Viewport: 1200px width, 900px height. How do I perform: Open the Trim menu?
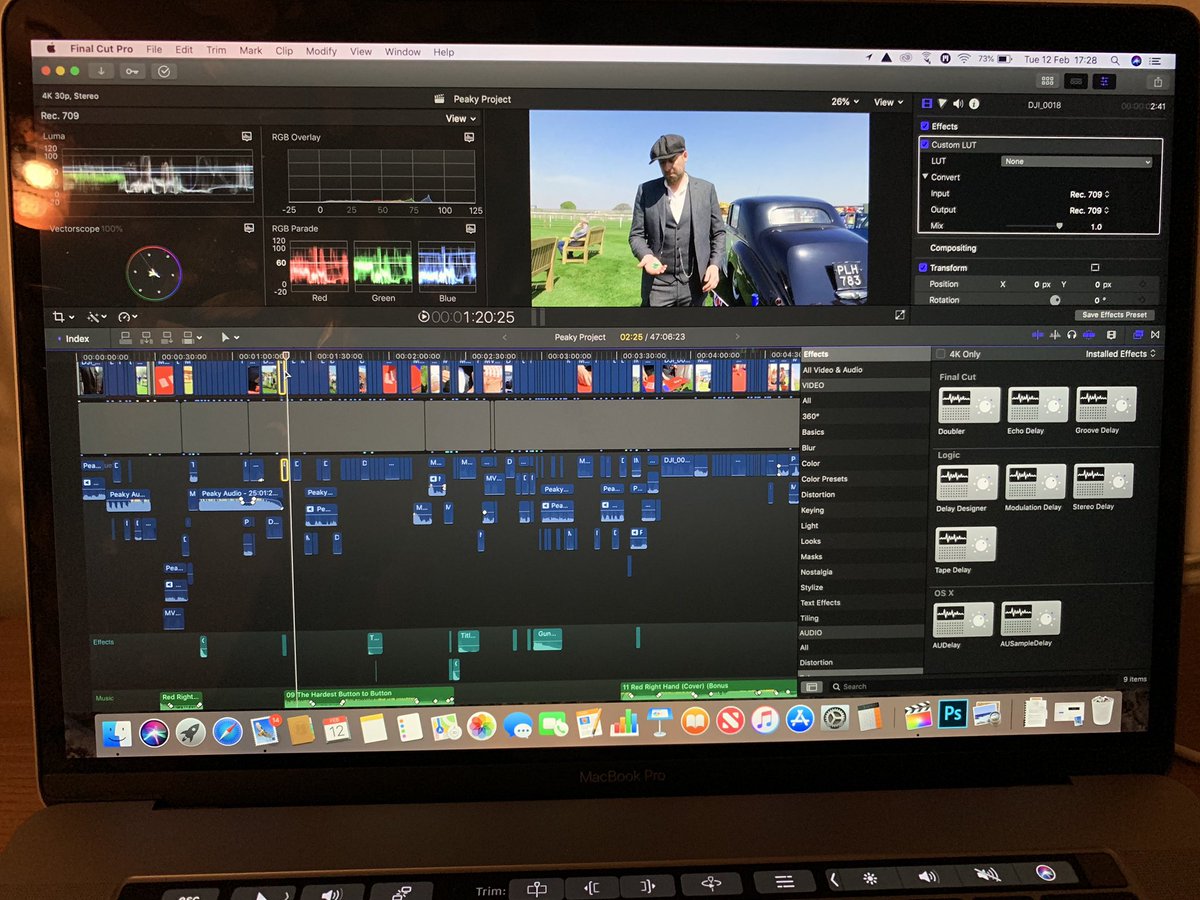pyautogui.click(x=216, y=50)
